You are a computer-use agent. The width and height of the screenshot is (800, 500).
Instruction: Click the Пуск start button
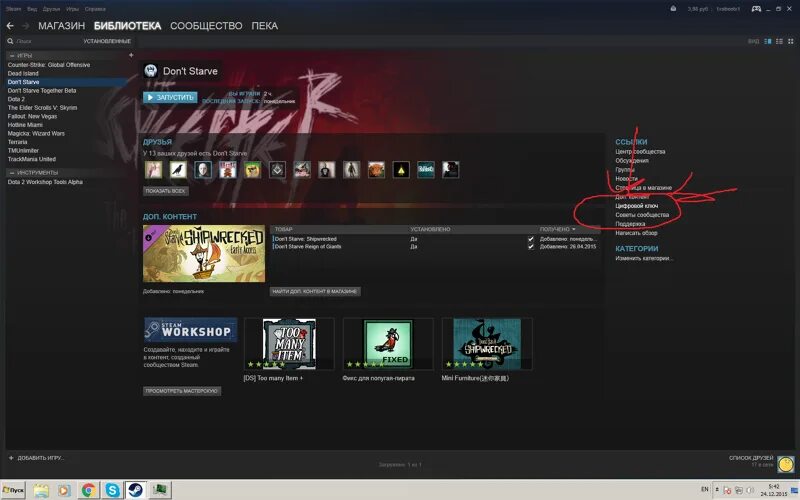[14, 490]
